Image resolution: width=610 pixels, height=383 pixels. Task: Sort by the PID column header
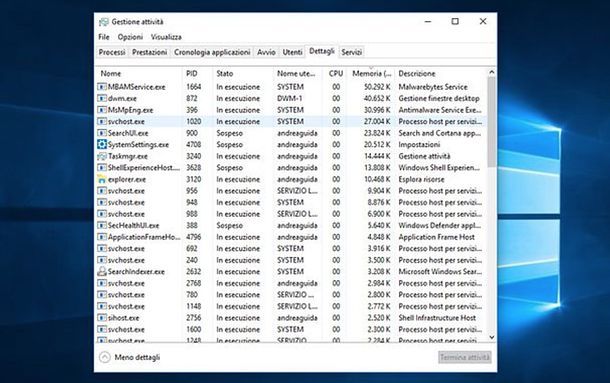tap(197, 74)
